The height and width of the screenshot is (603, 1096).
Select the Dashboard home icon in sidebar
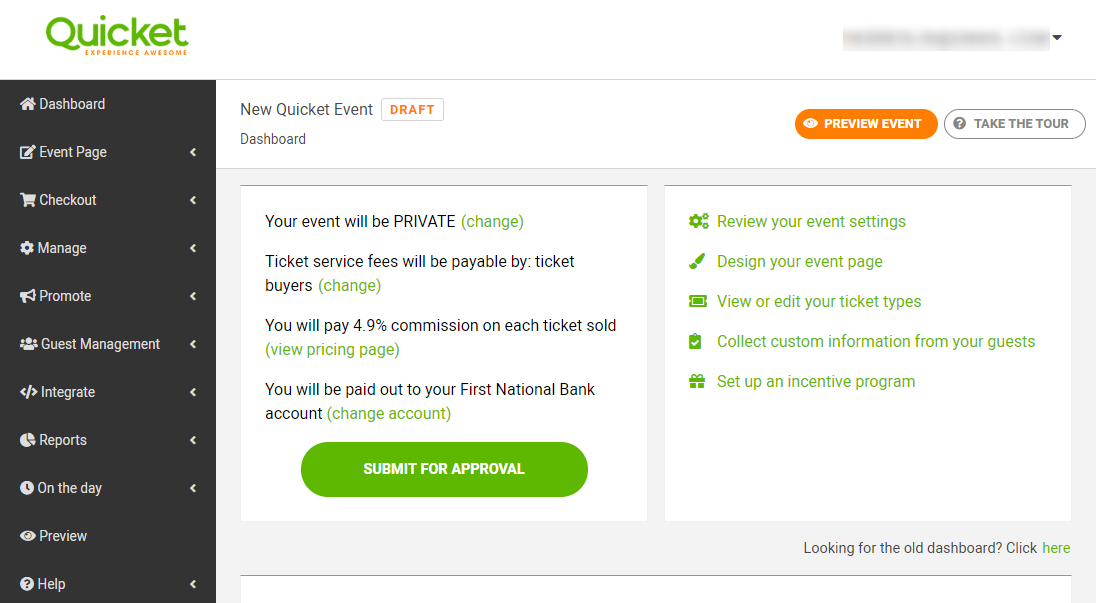(26, 103)
